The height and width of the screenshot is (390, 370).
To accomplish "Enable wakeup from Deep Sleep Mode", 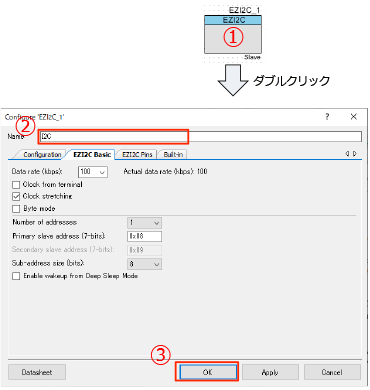I will 16,276.
